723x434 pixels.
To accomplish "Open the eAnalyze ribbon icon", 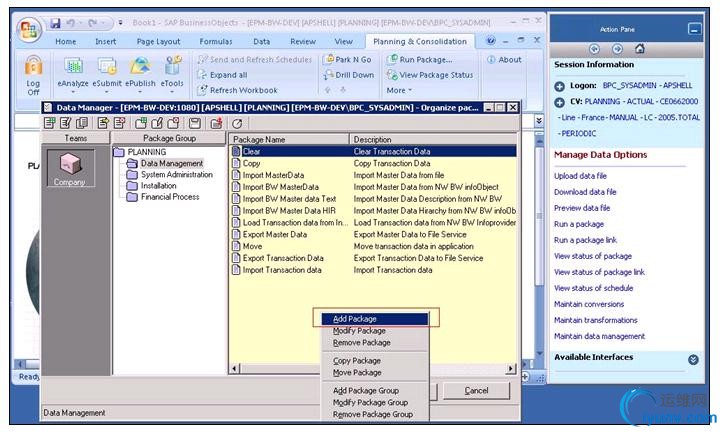I will point(73,66).
